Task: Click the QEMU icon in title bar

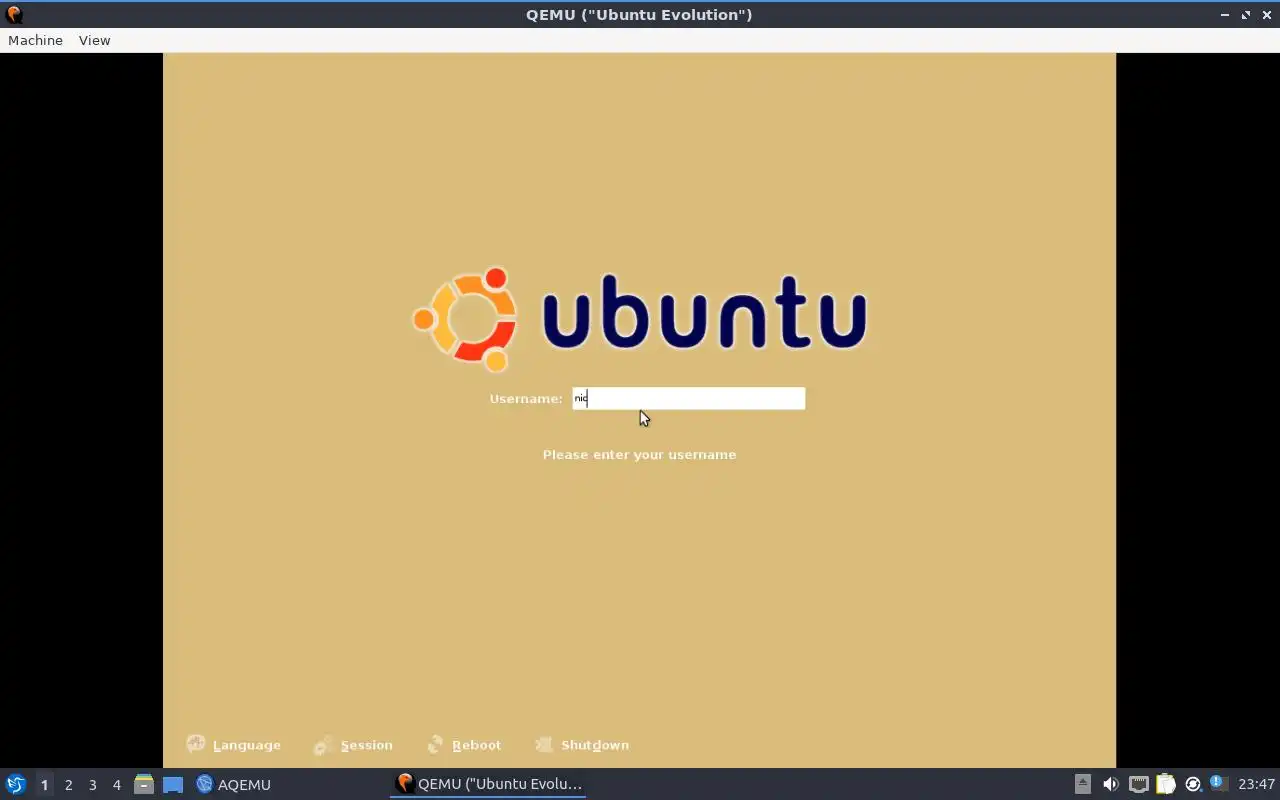Action: 14,15
